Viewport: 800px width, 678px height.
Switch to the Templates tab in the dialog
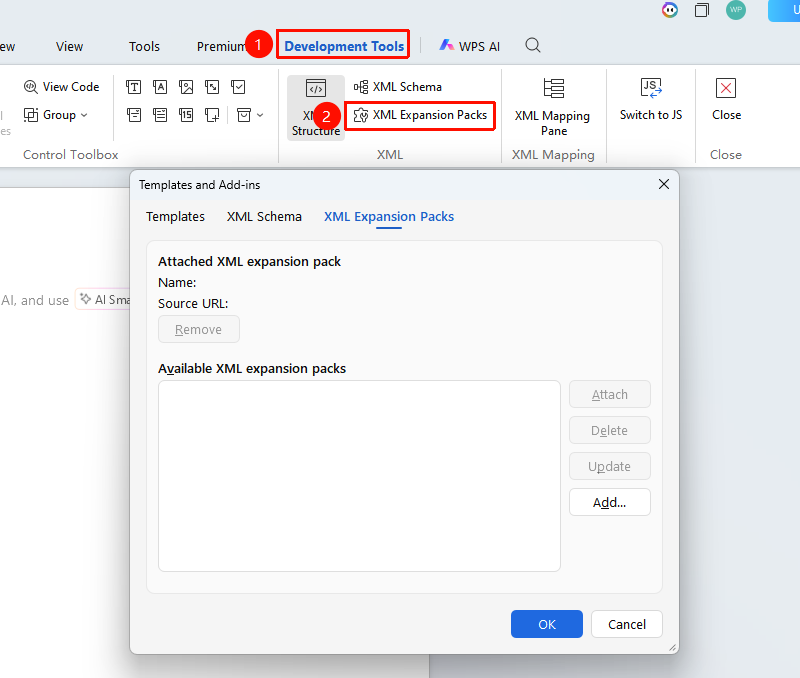tap(176, 217)
